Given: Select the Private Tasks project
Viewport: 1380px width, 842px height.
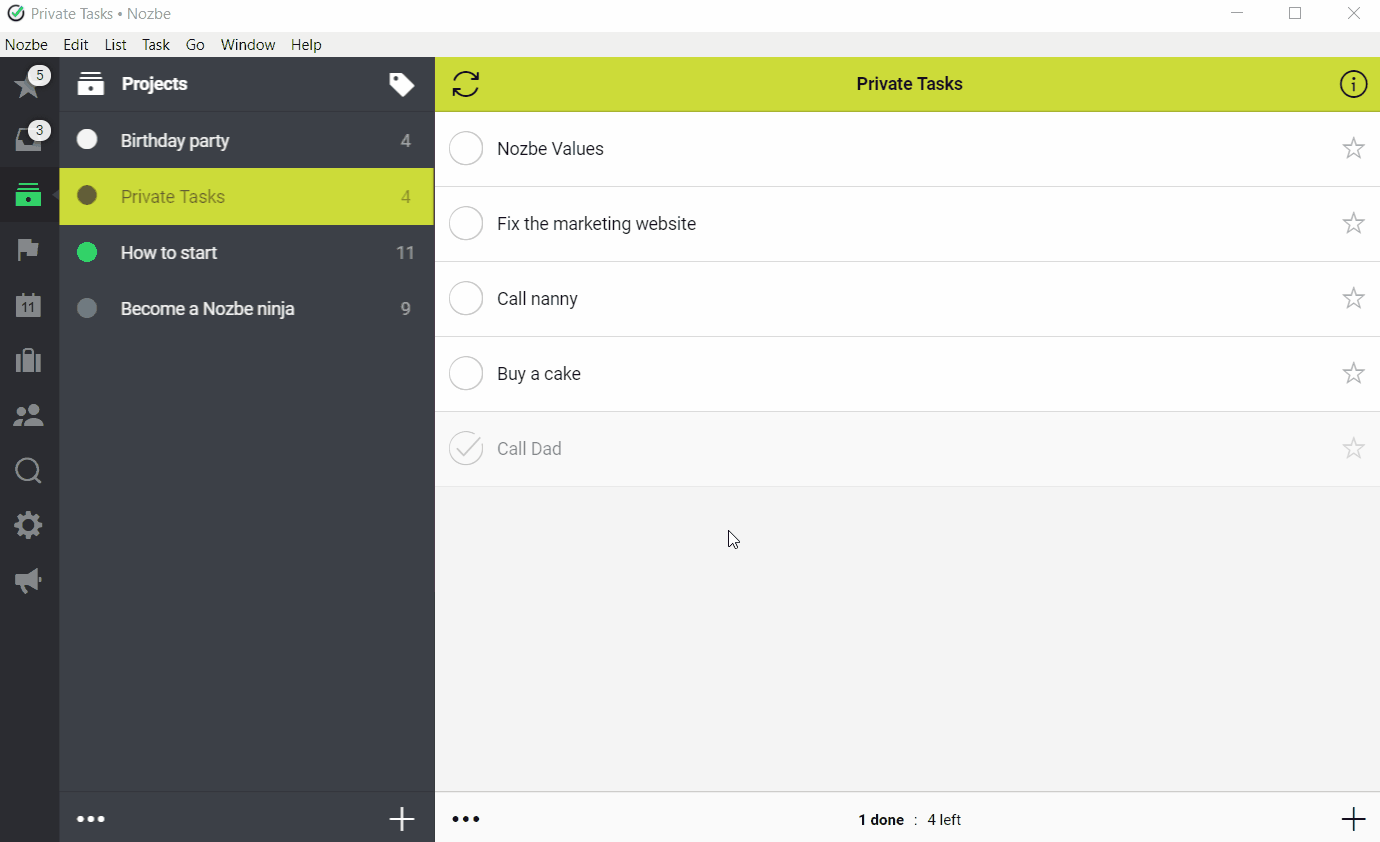Looking at the screenshot, I should [x=247, y=197].
